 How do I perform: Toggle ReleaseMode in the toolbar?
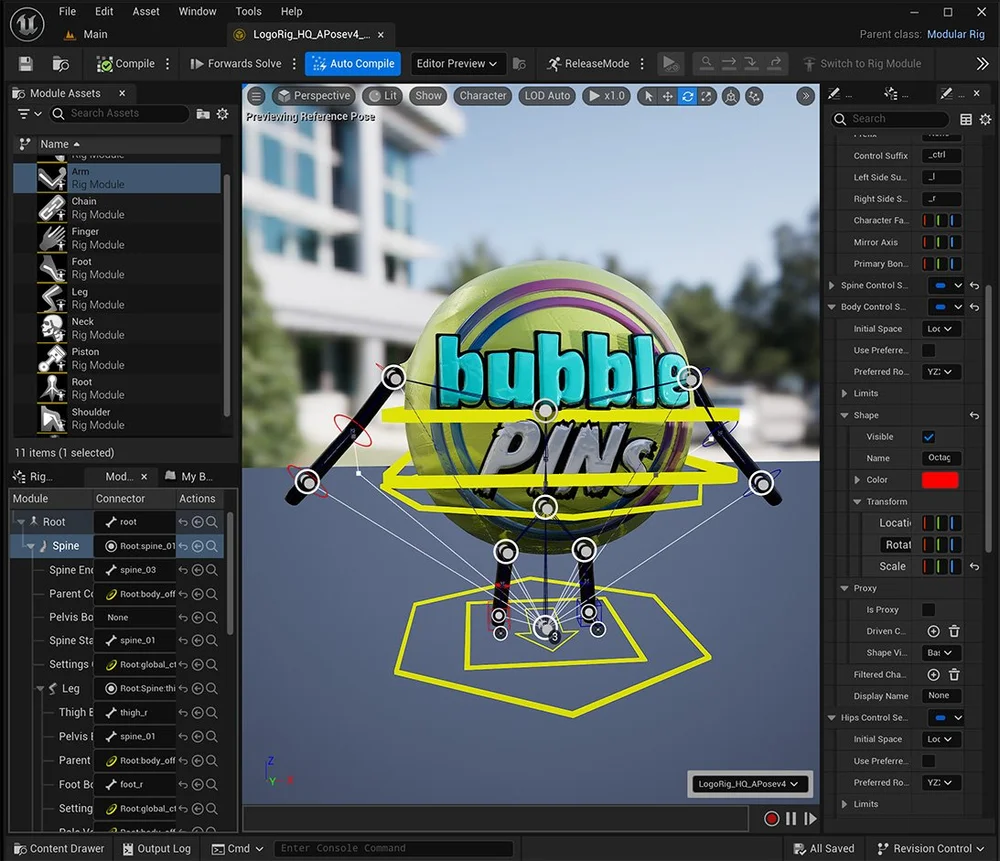point(588,64)
